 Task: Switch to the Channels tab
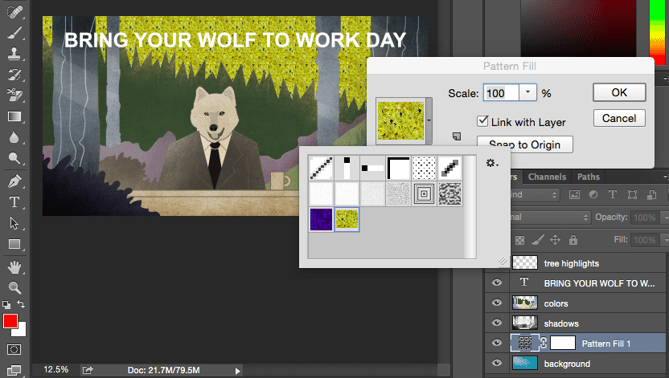(547, 177)
